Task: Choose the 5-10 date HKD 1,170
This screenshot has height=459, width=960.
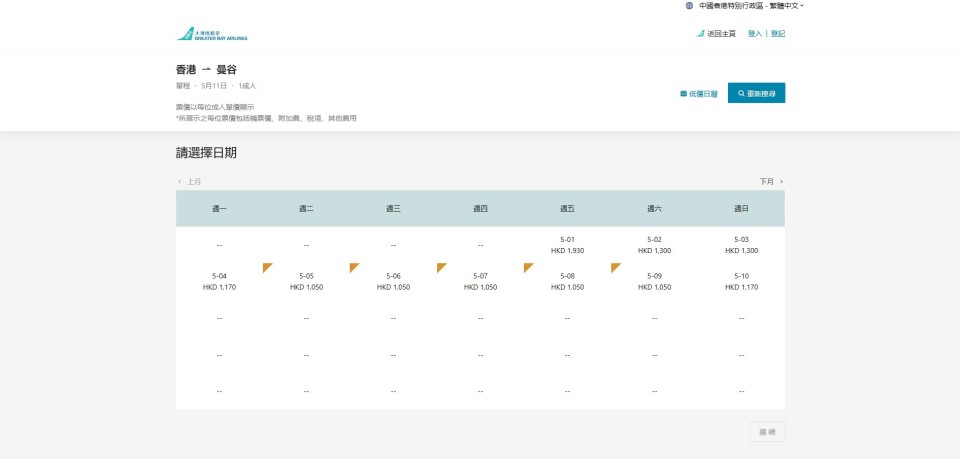Action: [x=741, y=281]
